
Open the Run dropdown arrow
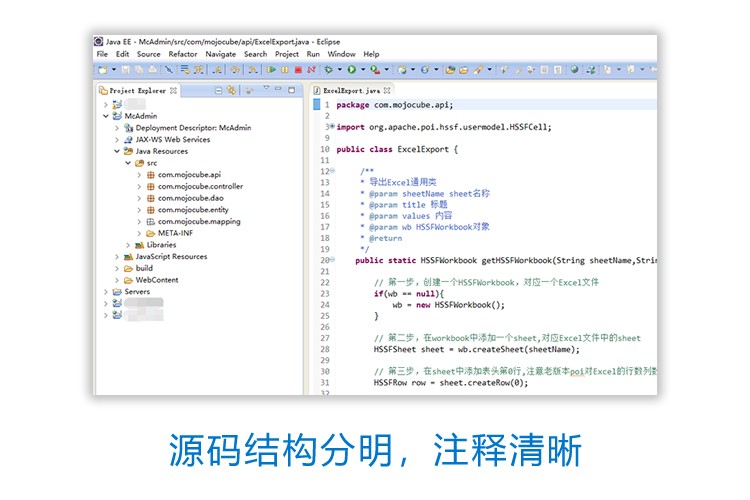click(x=363, y=70)
